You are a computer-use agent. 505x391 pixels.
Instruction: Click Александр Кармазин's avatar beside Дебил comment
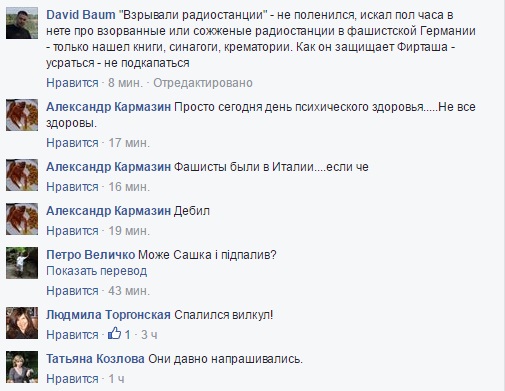[x=22, y=219]
